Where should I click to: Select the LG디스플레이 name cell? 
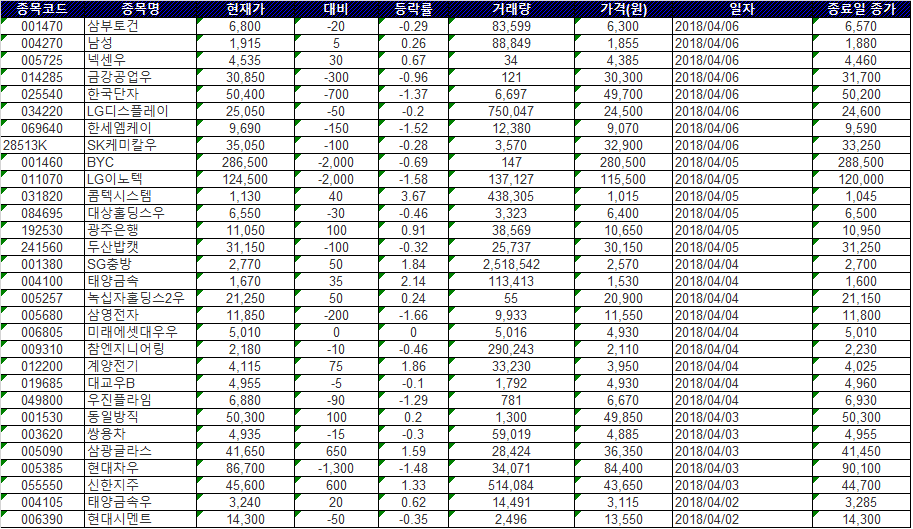[x=140, y=111]
